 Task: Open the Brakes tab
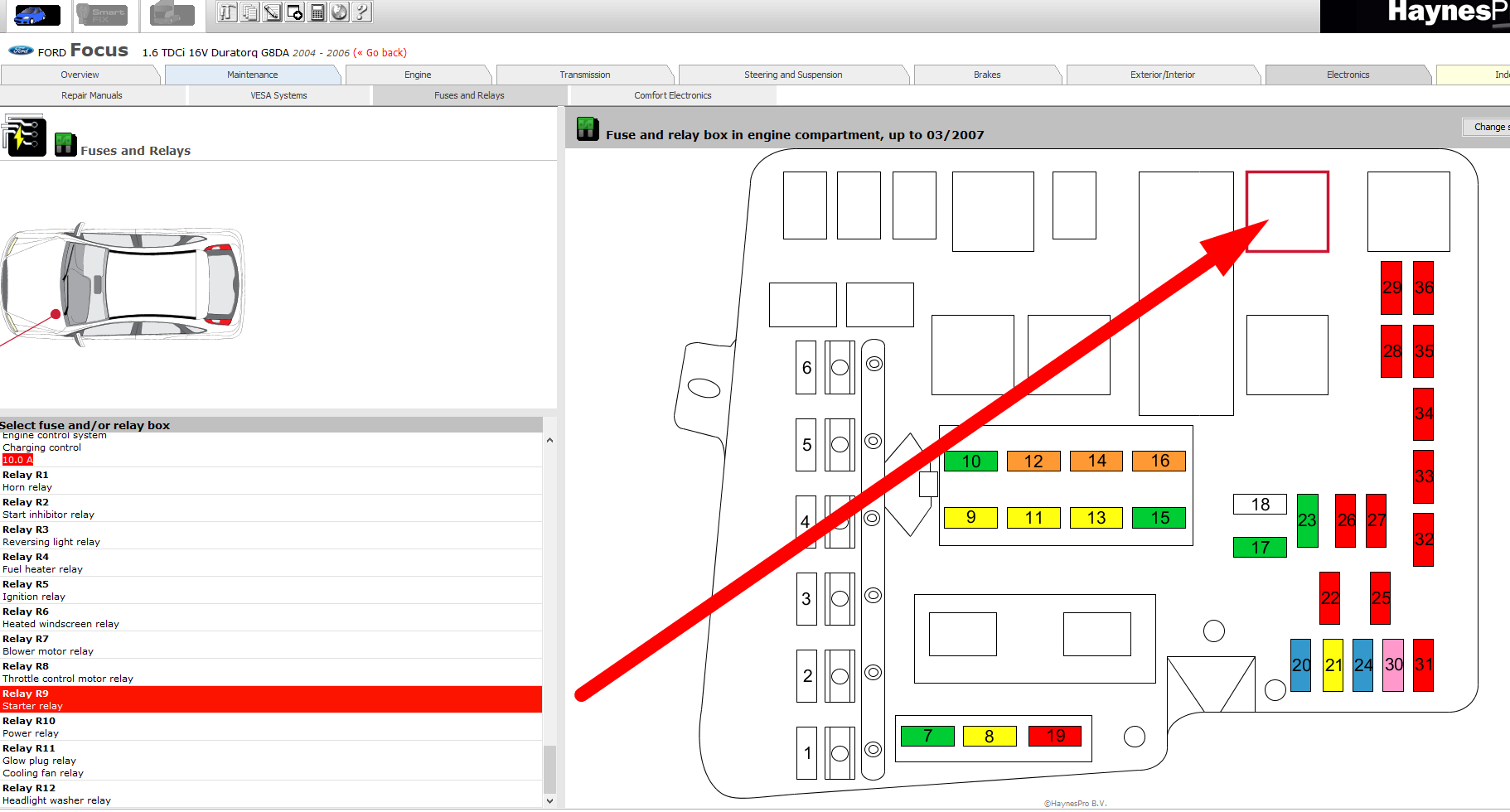click(x=987, y=75)
